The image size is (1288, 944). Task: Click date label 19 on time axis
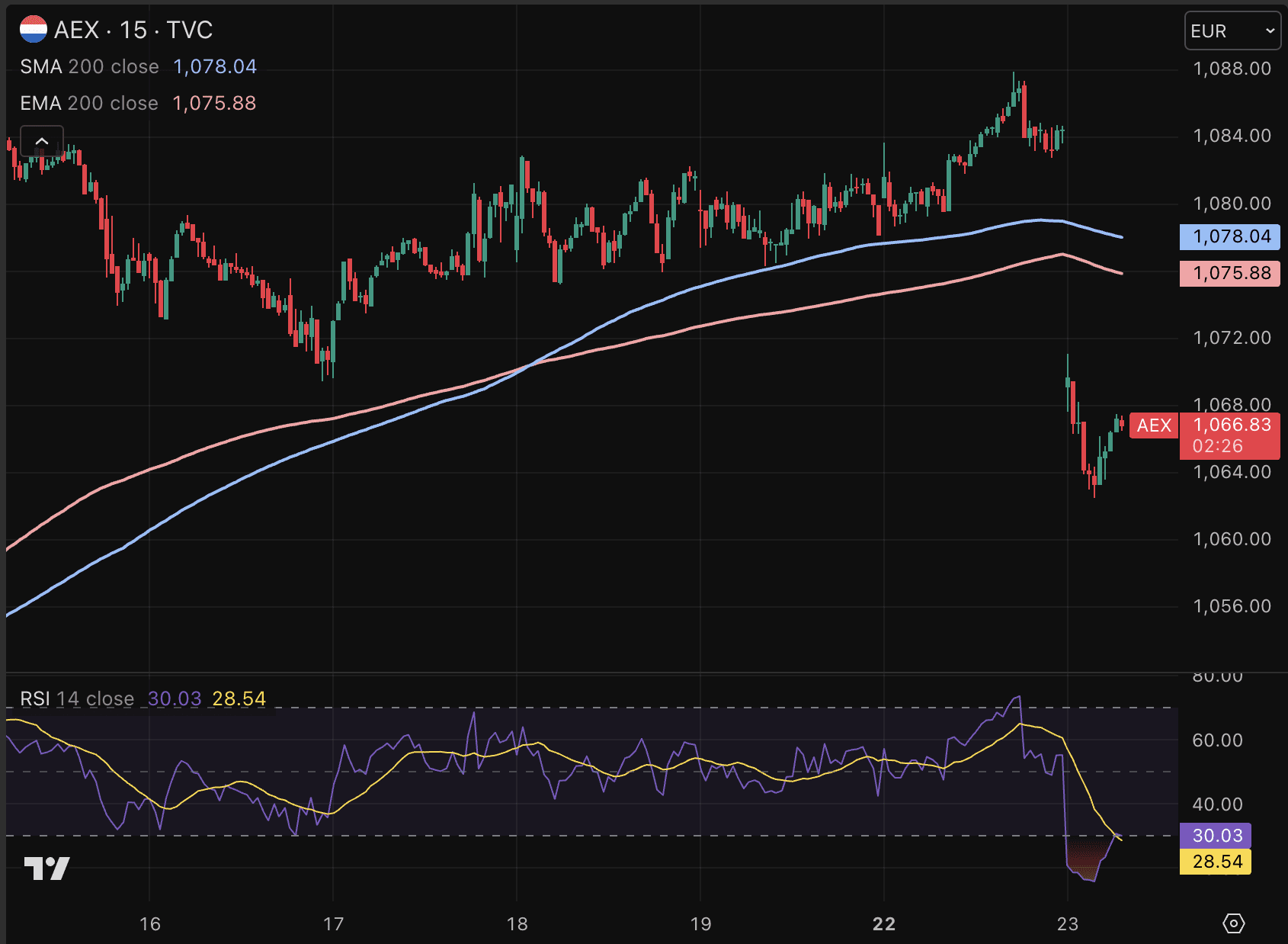coord(701,924)
